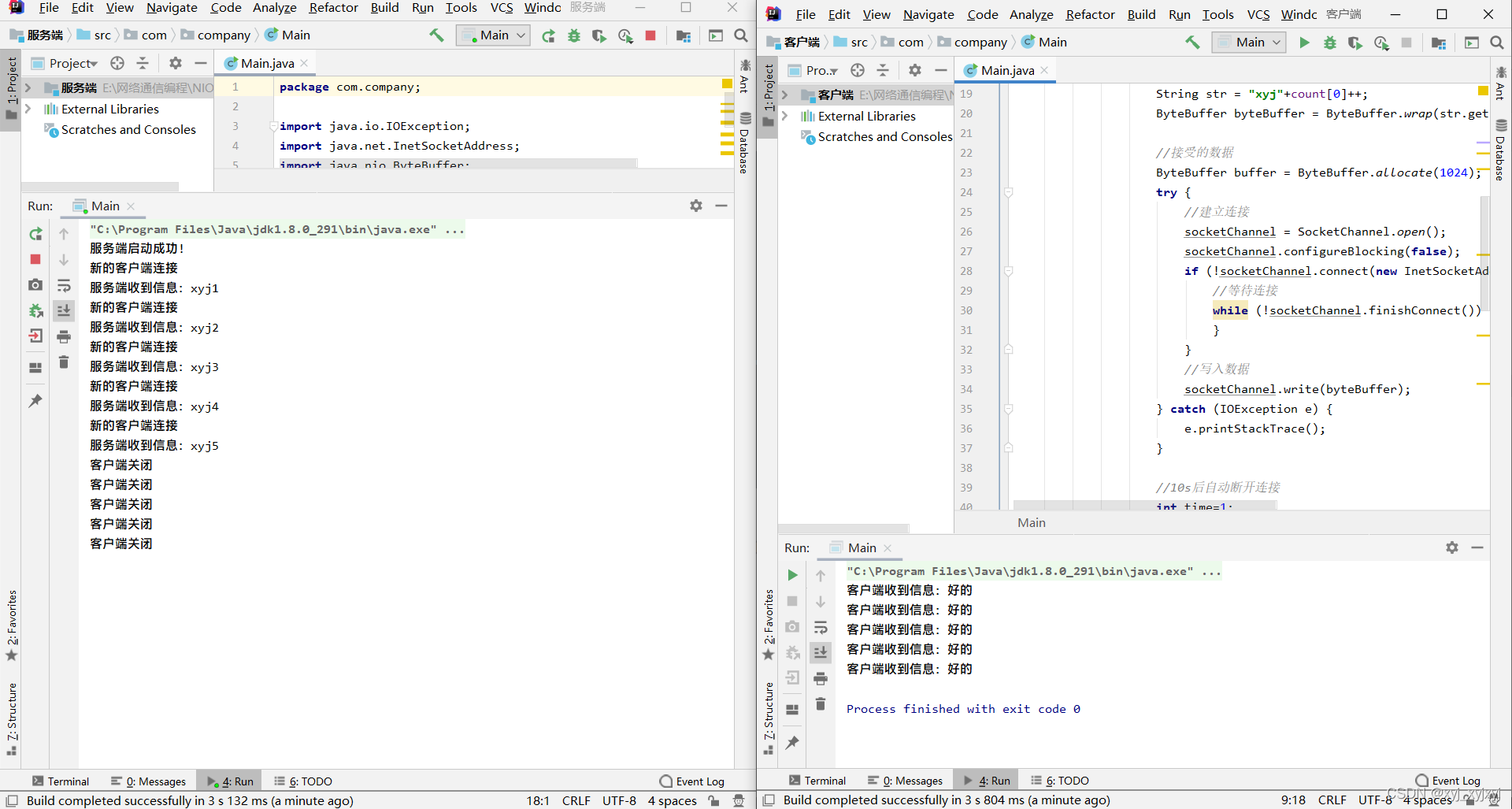Image resolution: width=1512 pixels, height=809 pixels.
Task: Open Project Structure icon in right window toolbar
Action: coord(1439,43)
